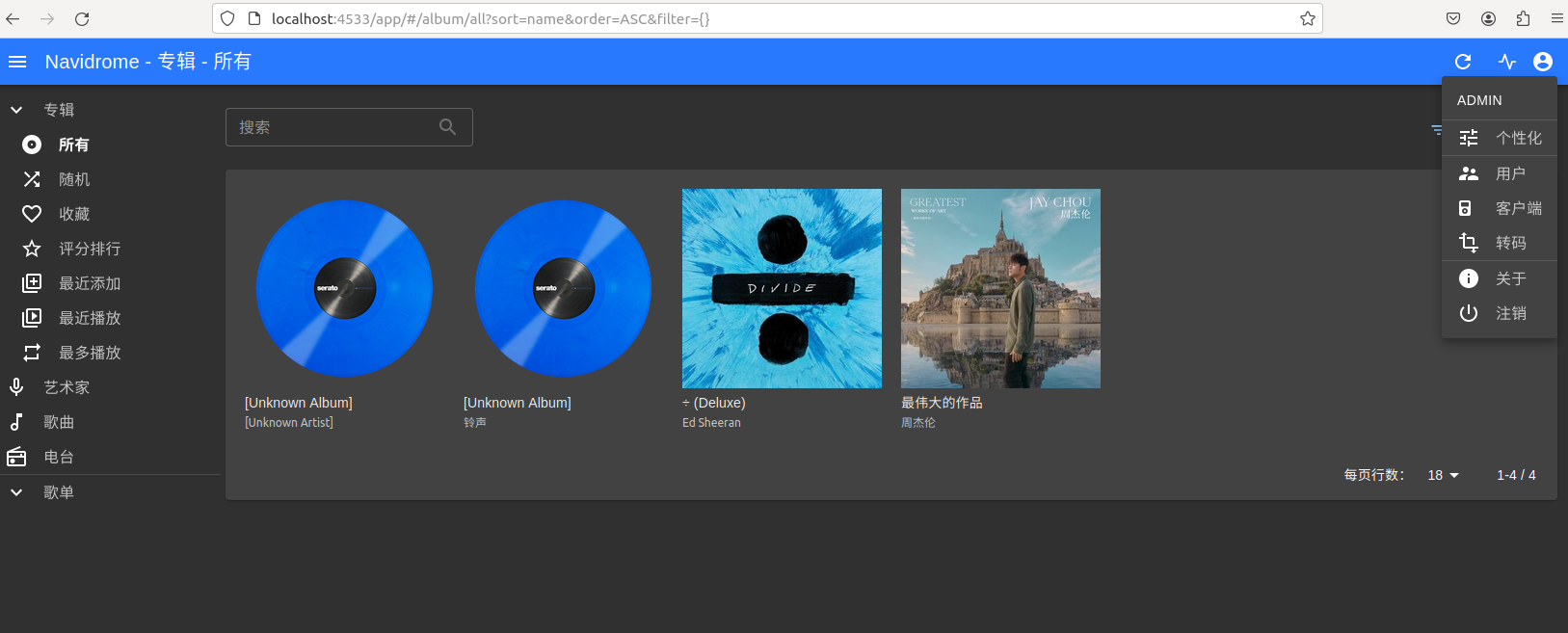Open the Divide album cover thumbnail

tap(782, 288)
